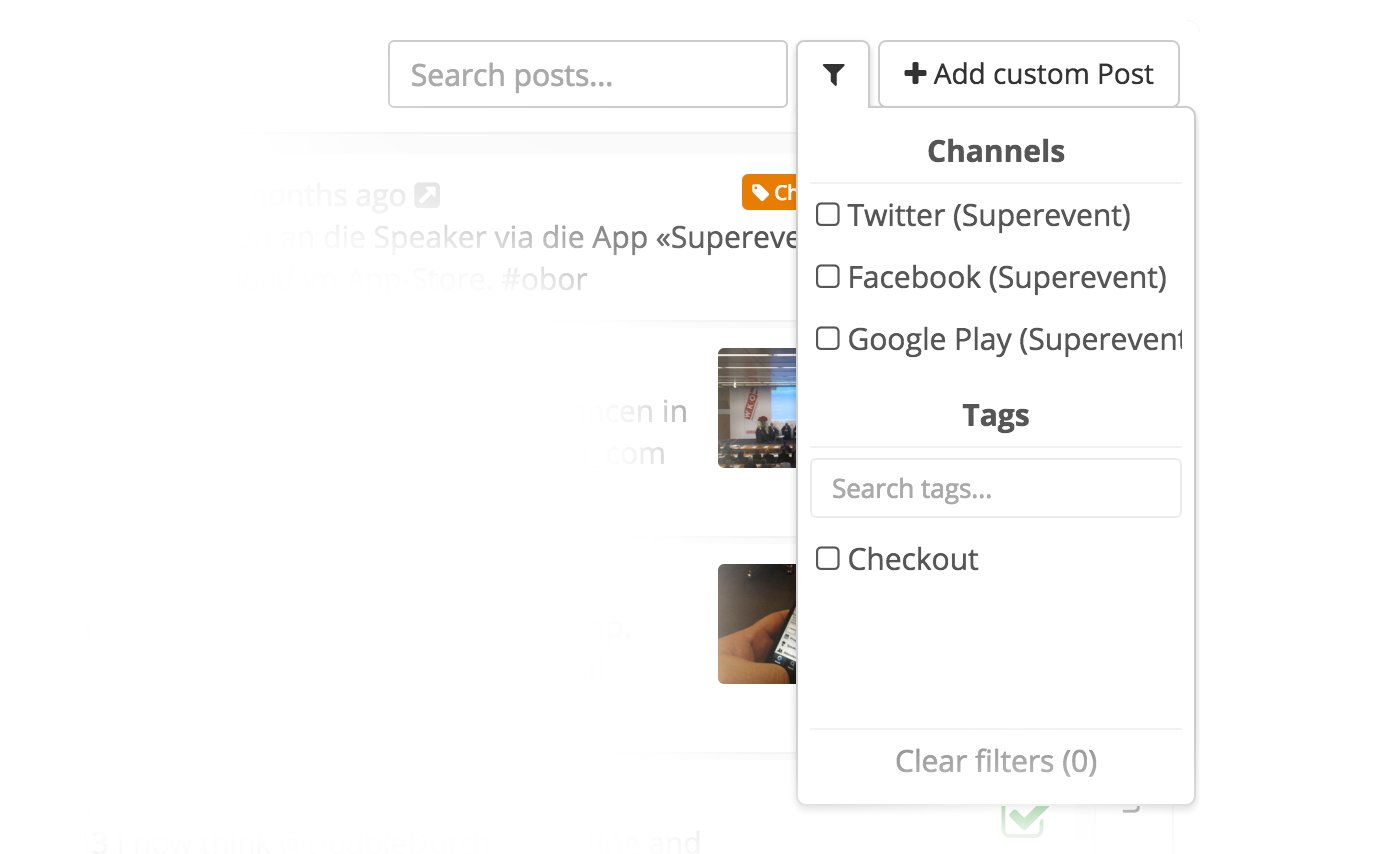Click the plus icon on Add custom Post
This screenshot has width=1400, height=854.
tap(914, 74)
